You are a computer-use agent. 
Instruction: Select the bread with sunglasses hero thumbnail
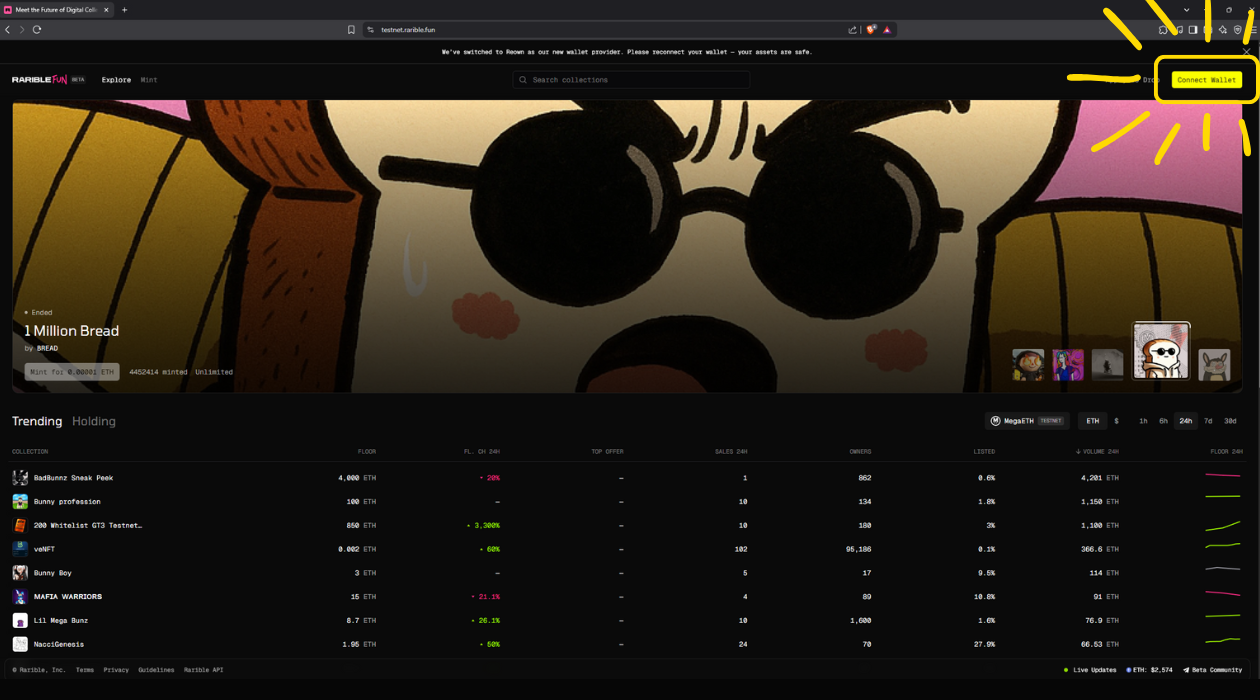[x=1161, y=351]
